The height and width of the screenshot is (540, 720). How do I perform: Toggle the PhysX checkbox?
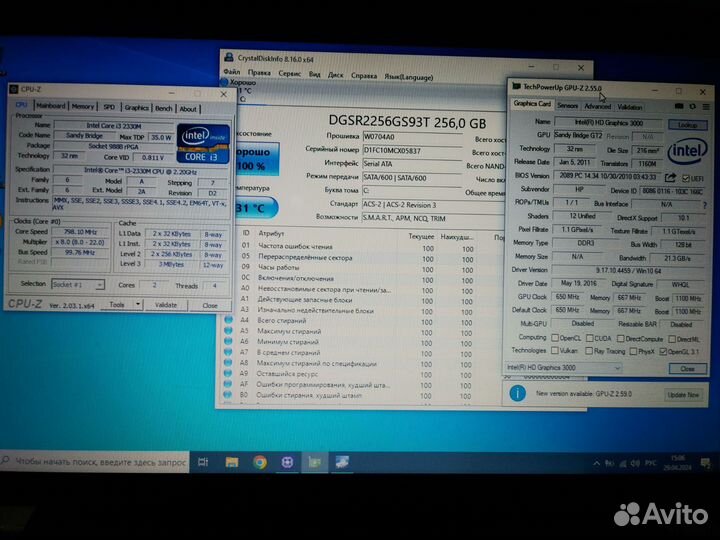pyautogui.click(x=633, y=351)
